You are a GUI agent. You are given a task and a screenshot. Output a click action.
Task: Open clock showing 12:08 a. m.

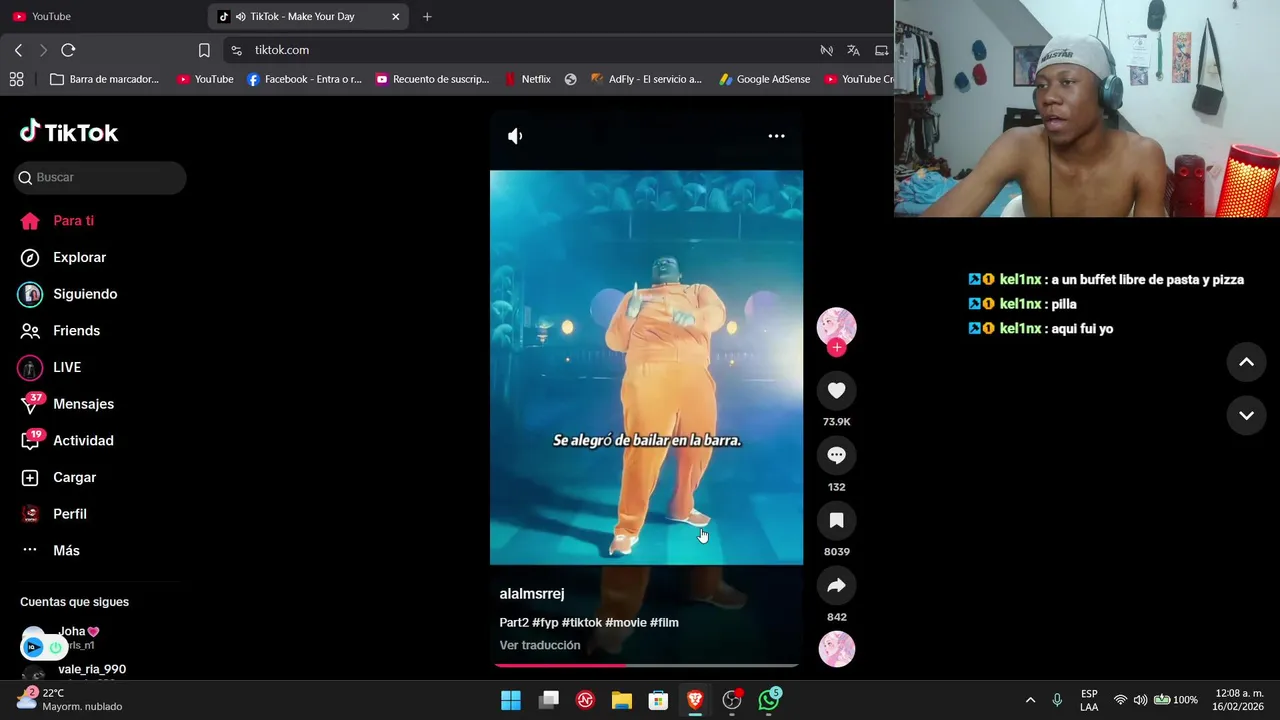(x=1239, y=700)
